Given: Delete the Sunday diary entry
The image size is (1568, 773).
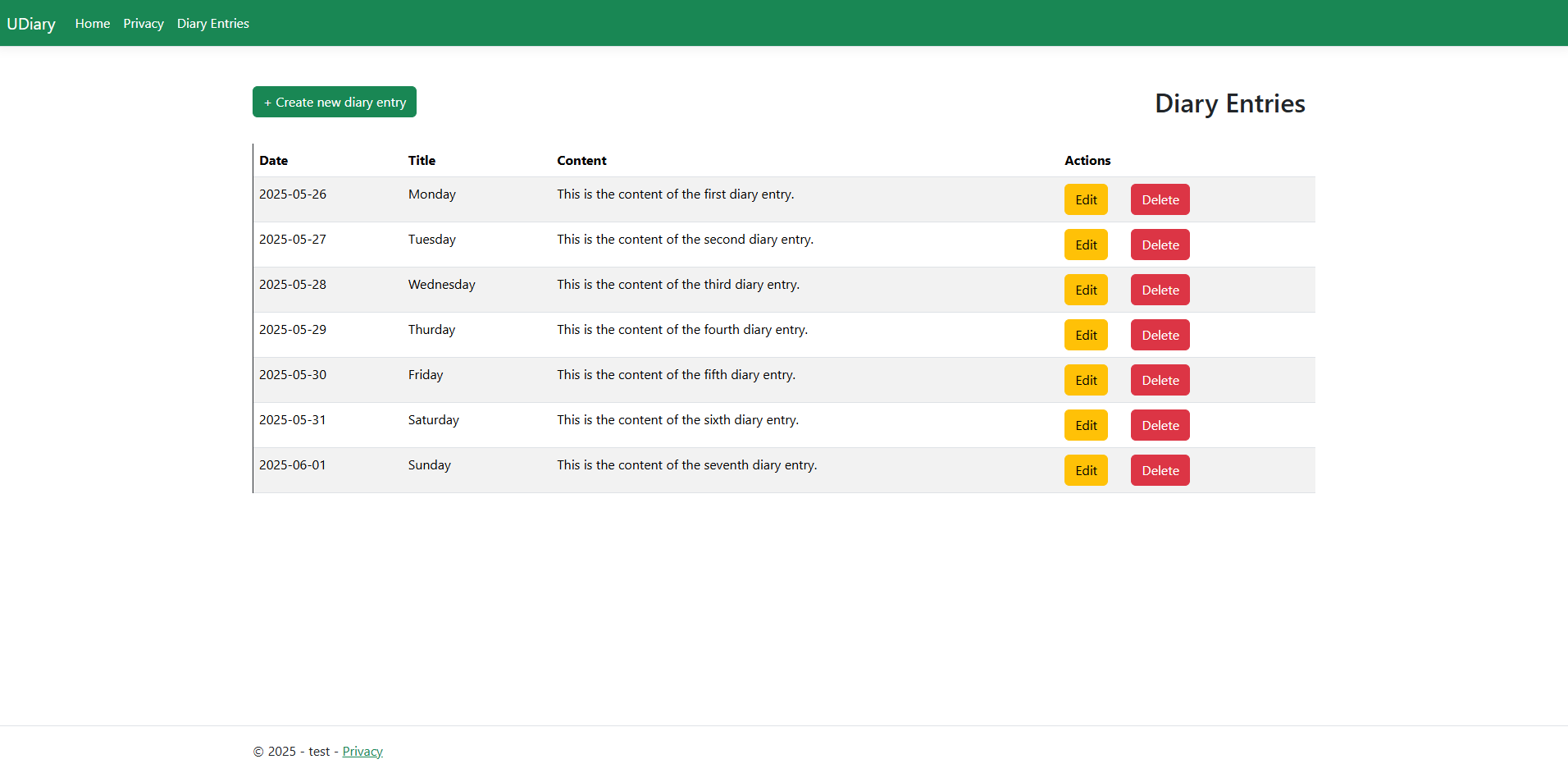Looking at the screenshot, I should 1160,470.
